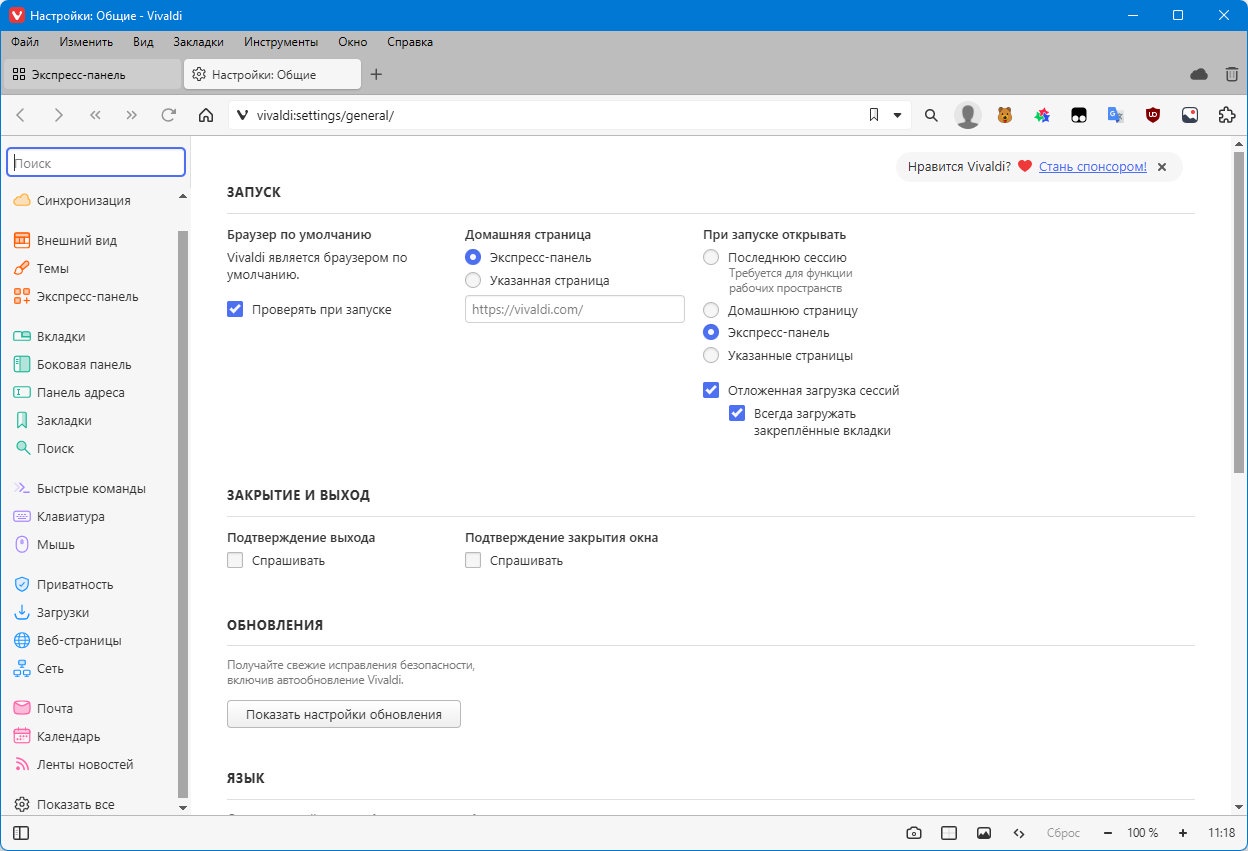Screen dimensions: 1248x851
Task: Click the rewind history button
Action: tap(95, 115)
